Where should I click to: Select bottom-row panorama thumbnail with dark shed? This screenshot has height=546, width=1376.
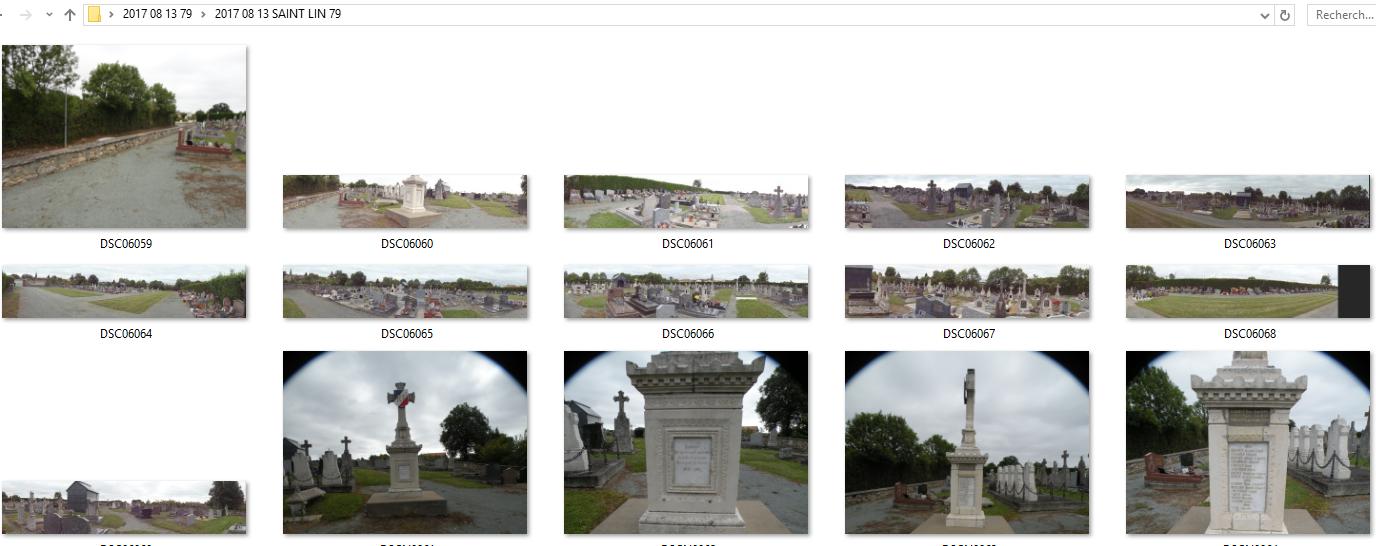pos(124,508)
